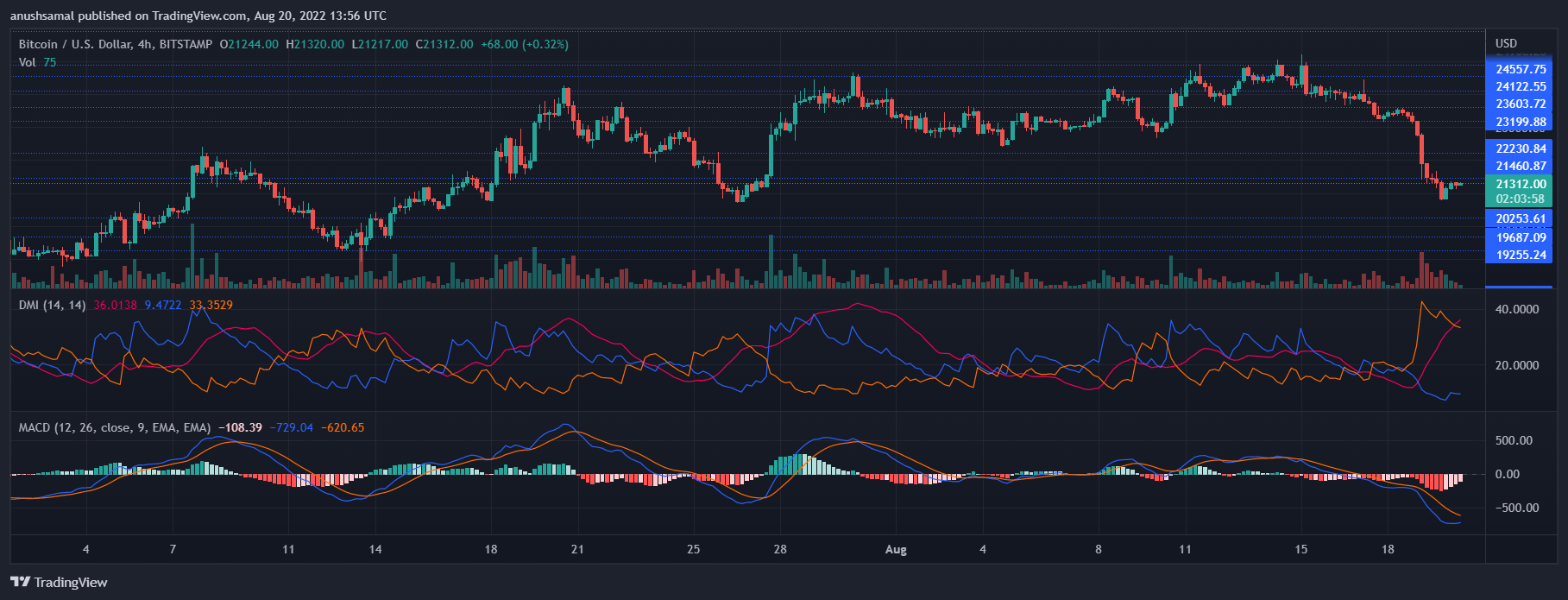Click the candle countdown timer 02:03:58
This screenshot has width=1568, height=600.
(1521, 199)
